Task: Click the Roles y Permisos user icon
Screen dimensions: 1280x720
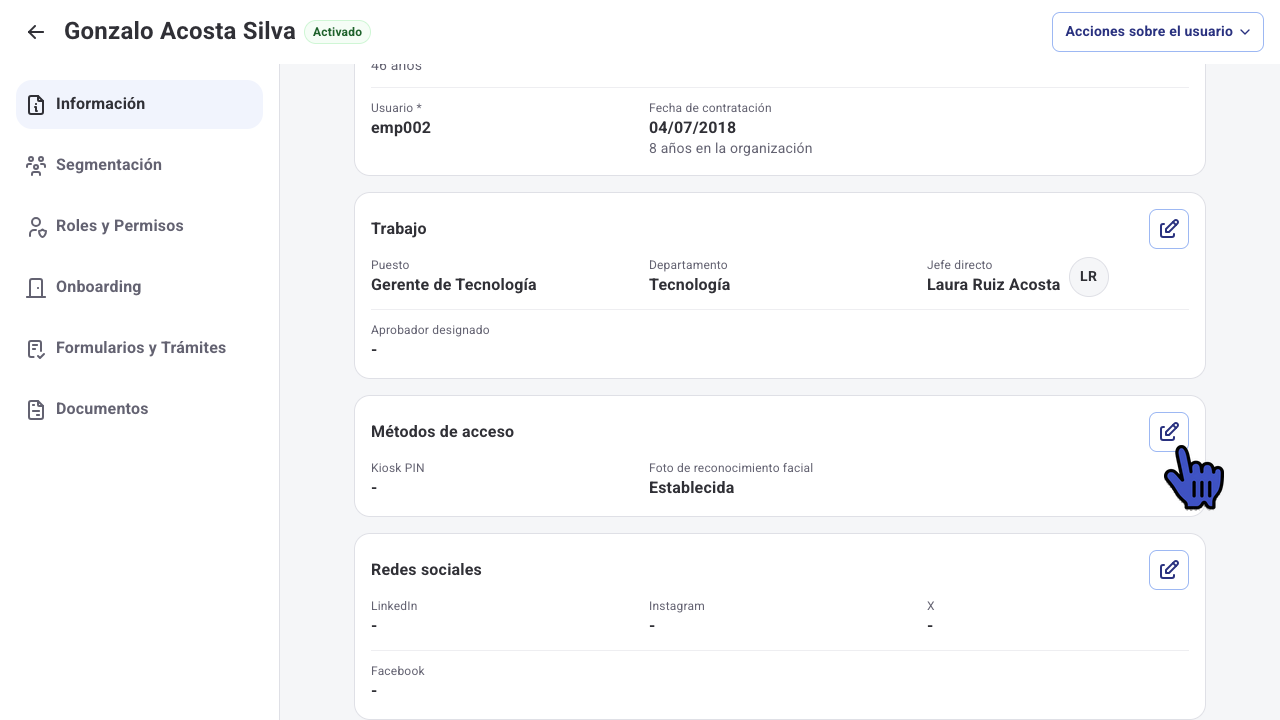Action: click(x=36, y=226)
